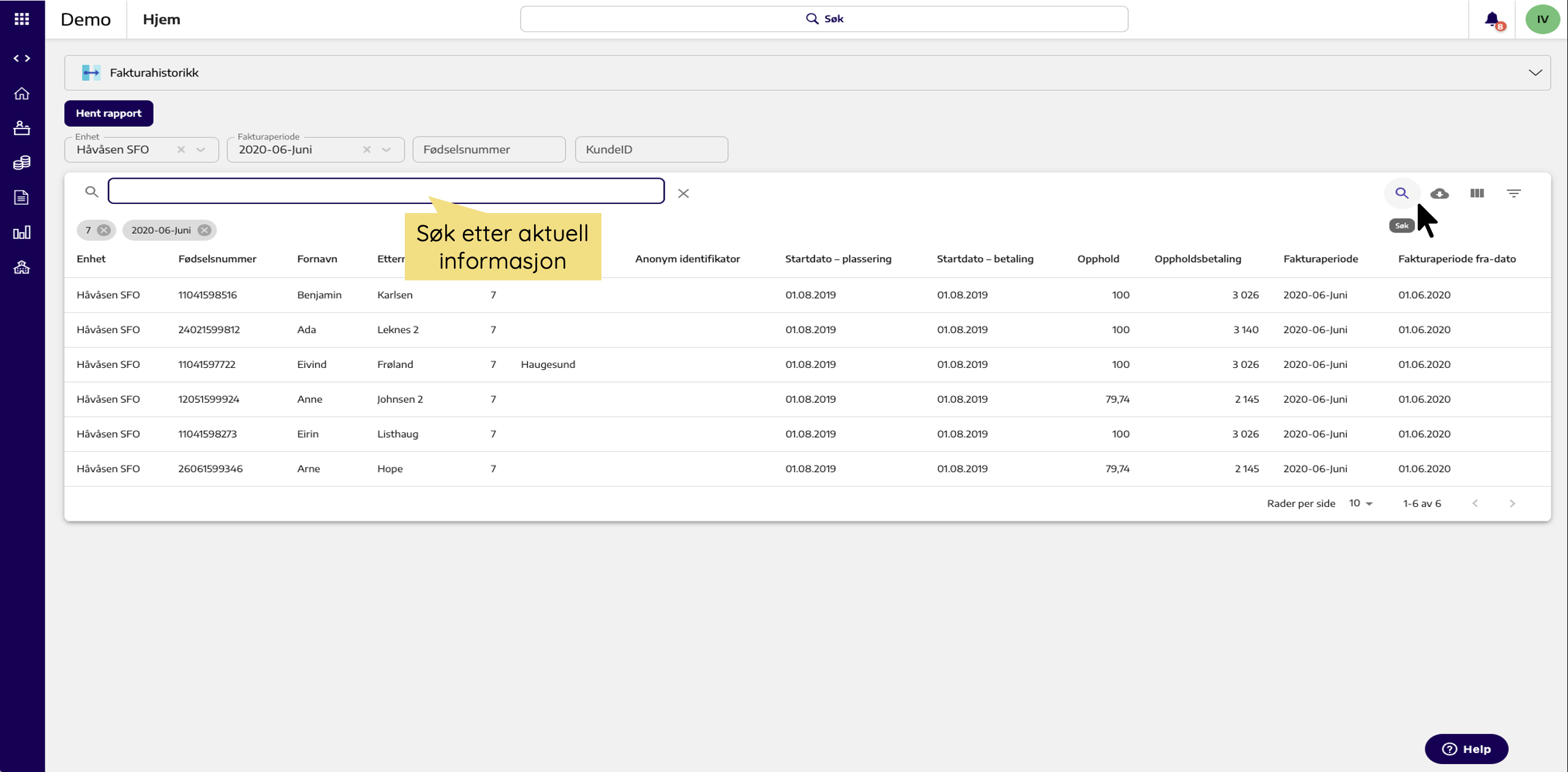Select the Hope surname cell
The width and height of the screenshot is (1568, 772).
tap(390, 469)
